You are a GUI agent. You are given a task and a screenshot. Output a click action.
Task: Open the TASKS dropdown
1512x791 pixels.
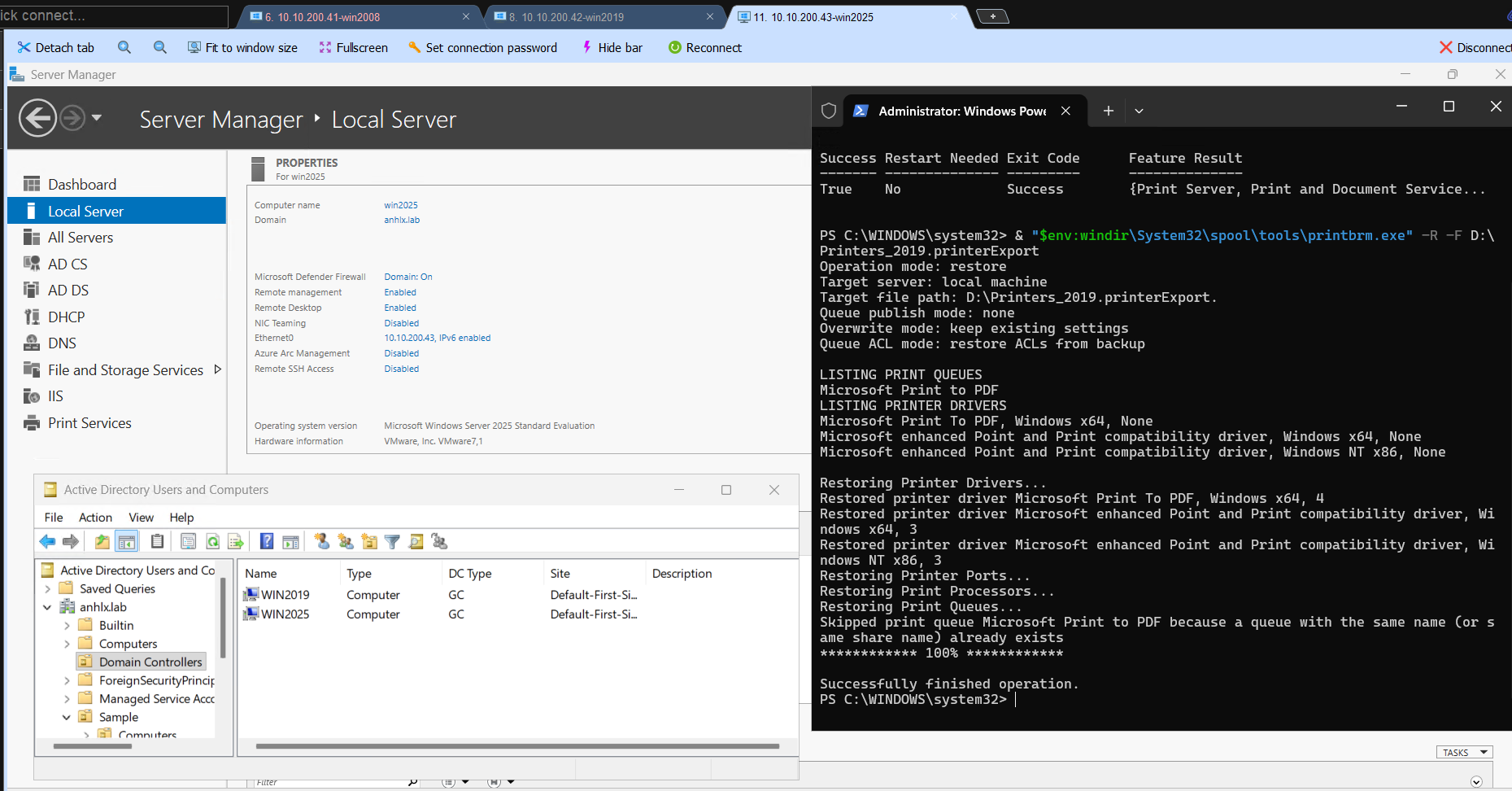pos(1464,752)
